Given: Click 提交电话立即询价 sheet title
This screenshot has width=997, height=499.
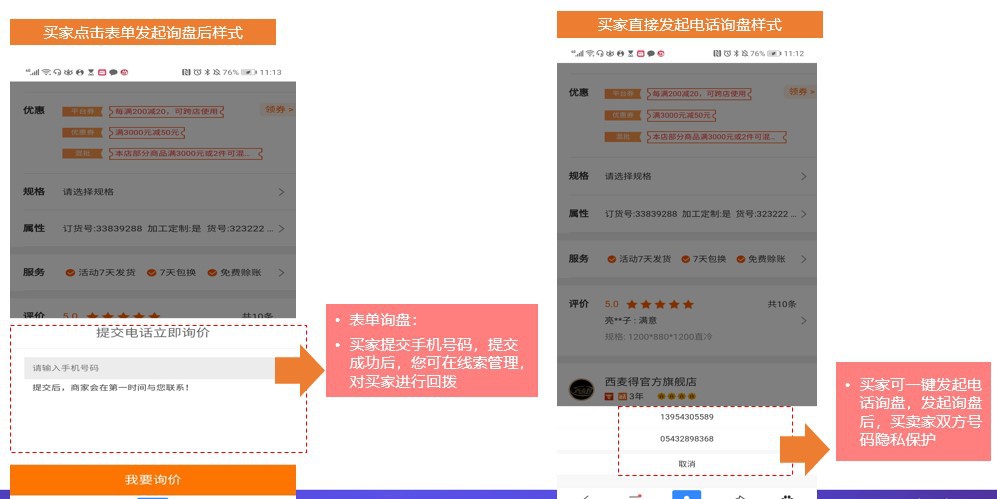Looking at the screenshot, I should pyautogui.click(x=153, y=332).
